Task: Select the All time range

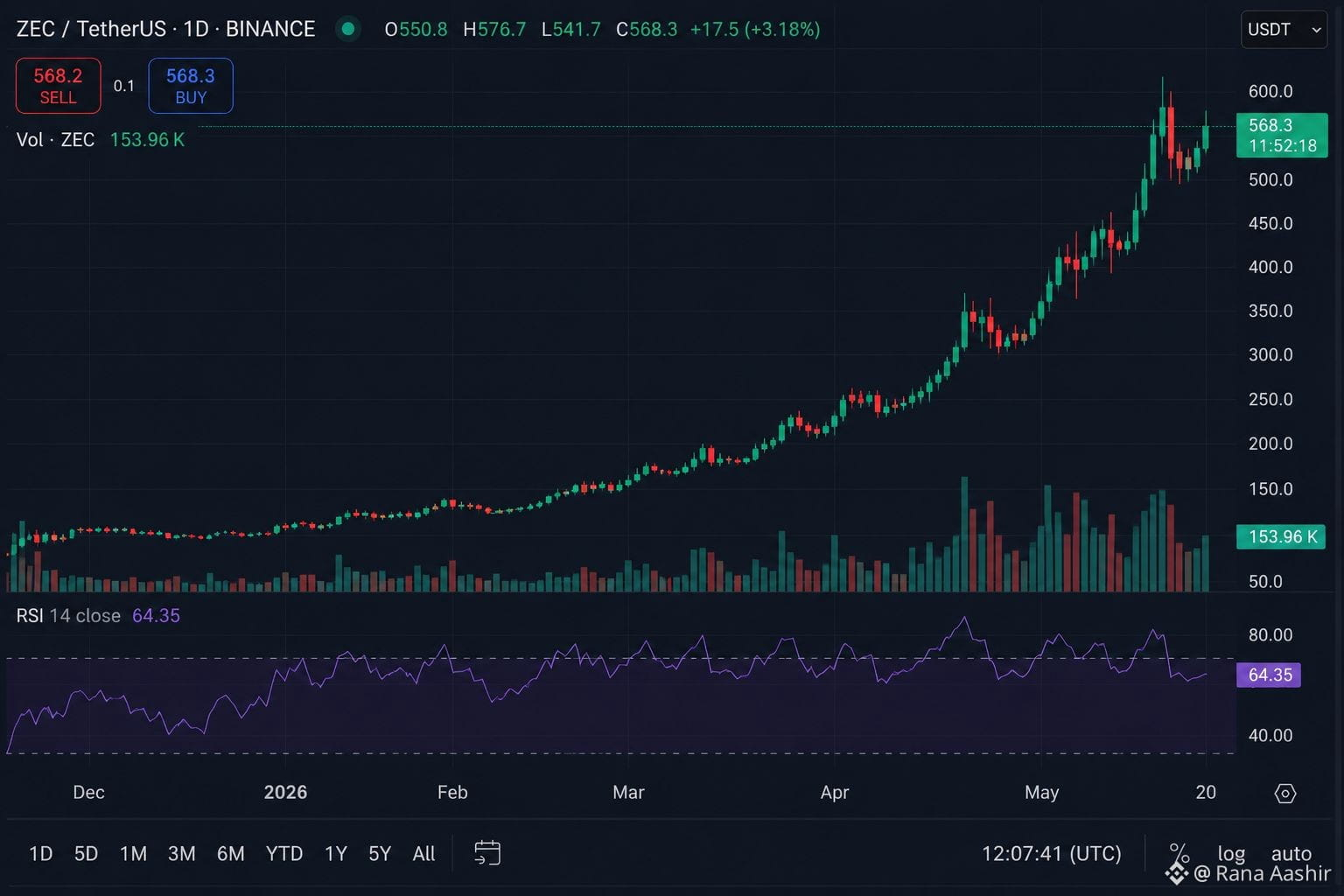Action: pyautogui.click(x=423, y=853)
